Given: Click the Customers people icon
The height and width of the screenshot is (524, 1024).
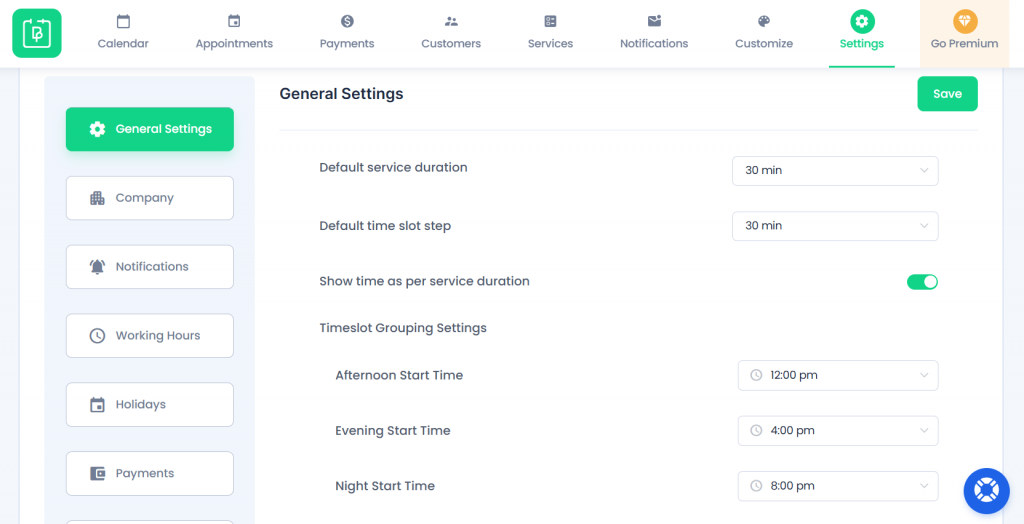Looking at the screenshot, I should 451,22.
